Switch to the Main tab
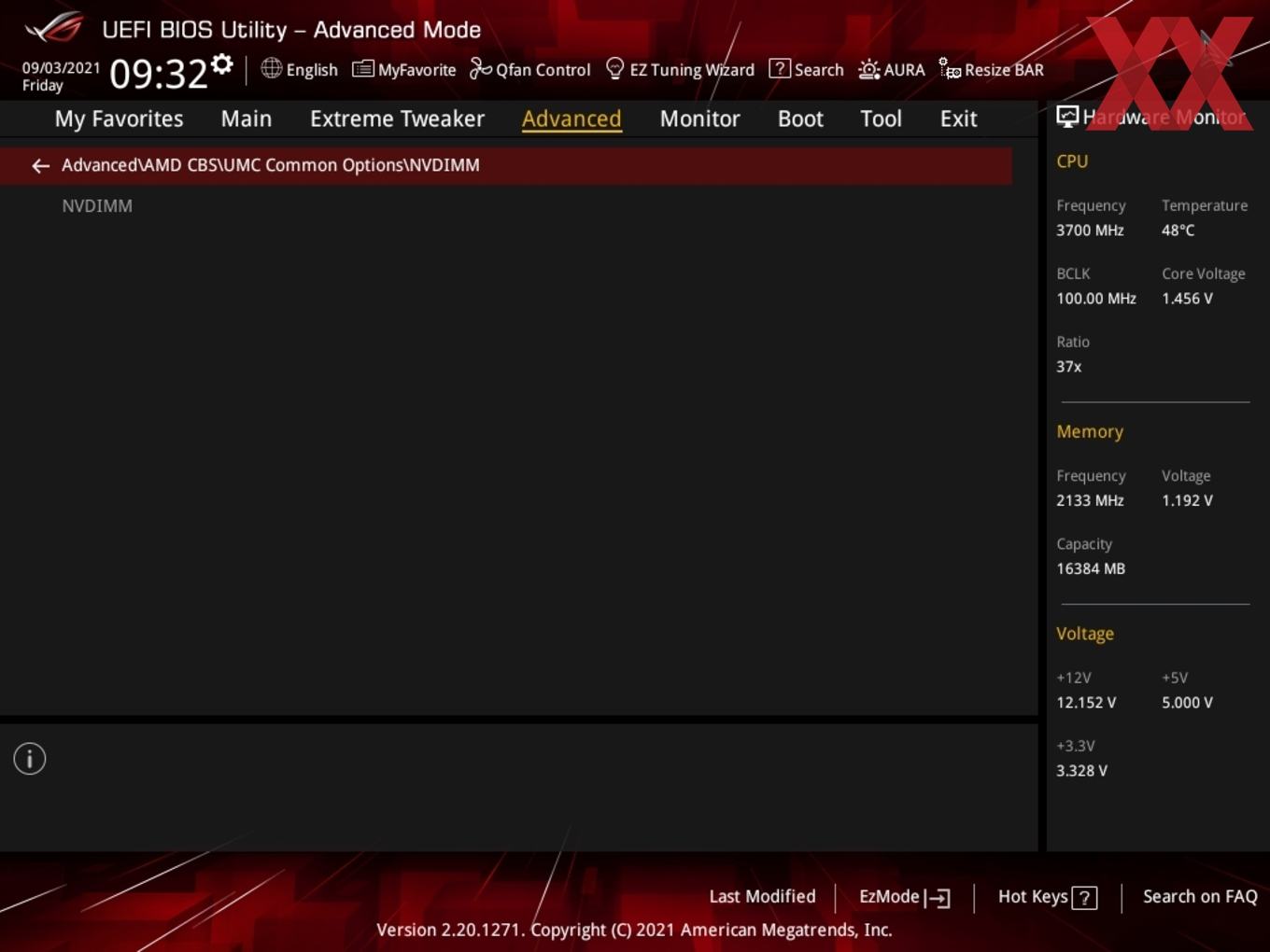 click(x=247, y=119)
